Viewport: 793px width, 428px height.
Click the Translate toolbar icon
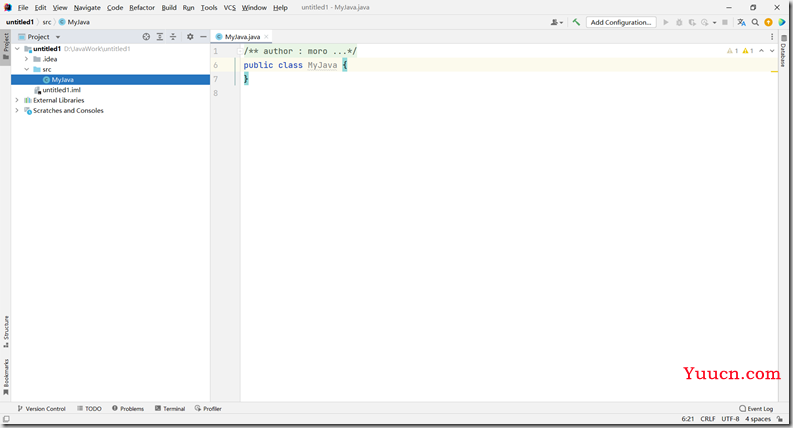tap(741, 22)
